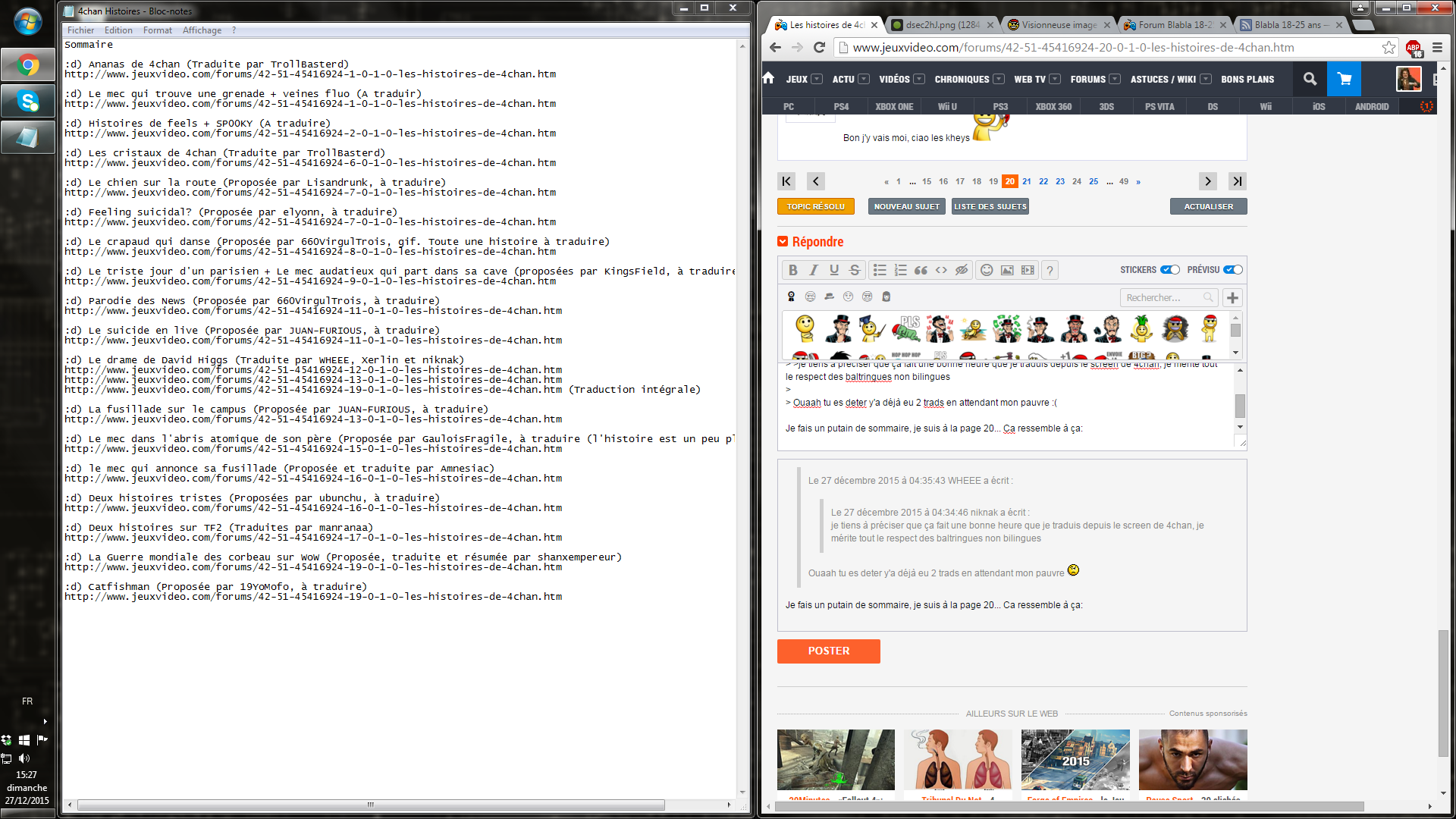Click the sticker search field
The height and width of the screenshot is (819, 1456).
pyautogui.click(x=1162, y=297)
